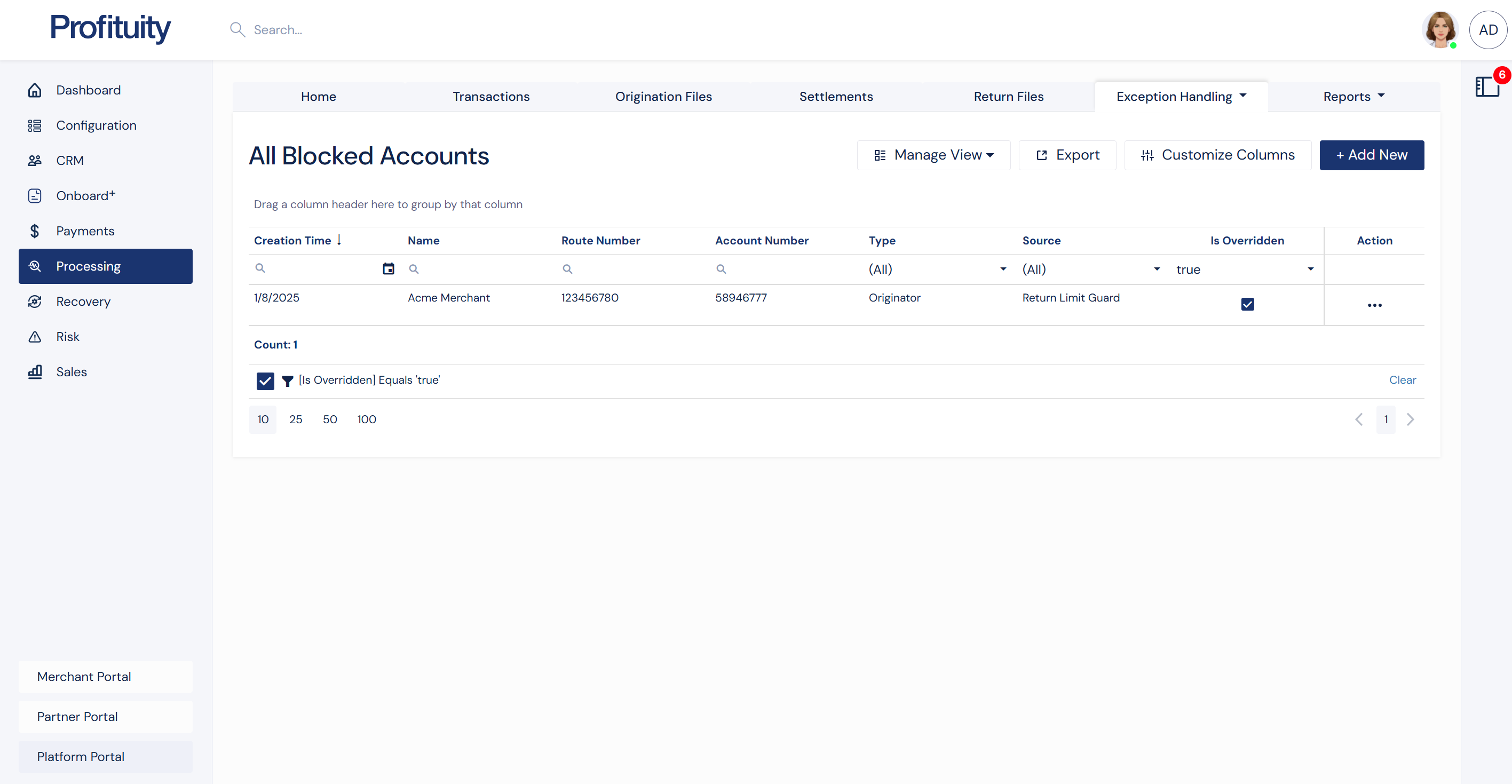Clear the active filter using the Clear link

(x=1402, y=379)
